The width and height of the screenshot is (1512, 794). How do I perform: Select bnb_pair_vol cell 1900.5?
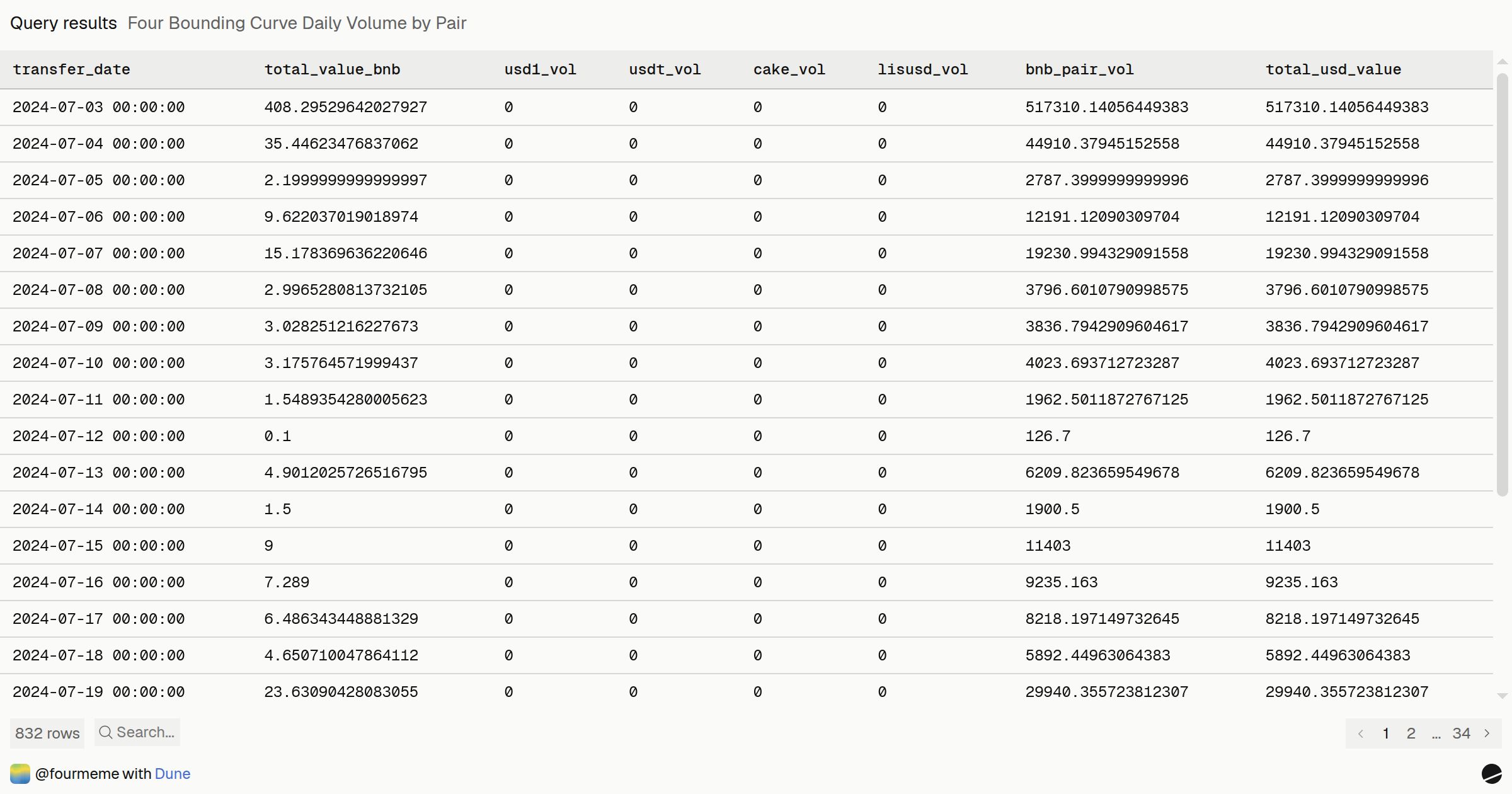coord(1053,509)
